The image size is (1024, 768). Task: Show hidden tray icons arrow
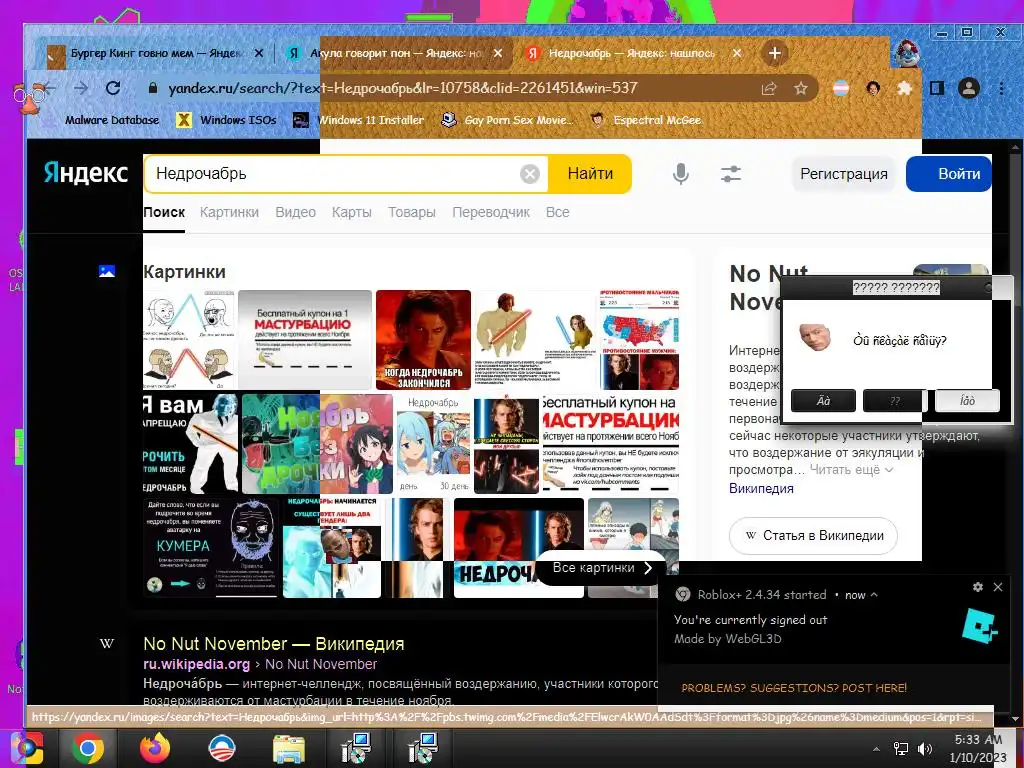pos(876,748)
